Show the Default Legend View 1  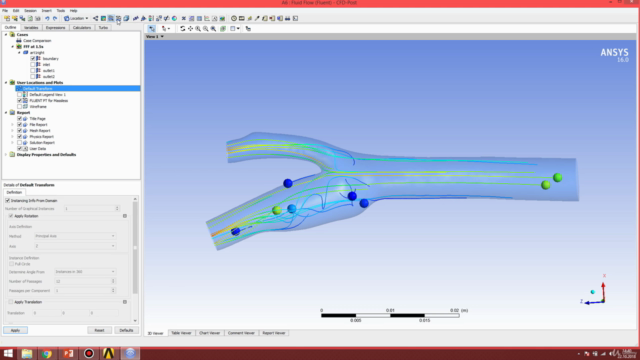[x=19, y=94]
